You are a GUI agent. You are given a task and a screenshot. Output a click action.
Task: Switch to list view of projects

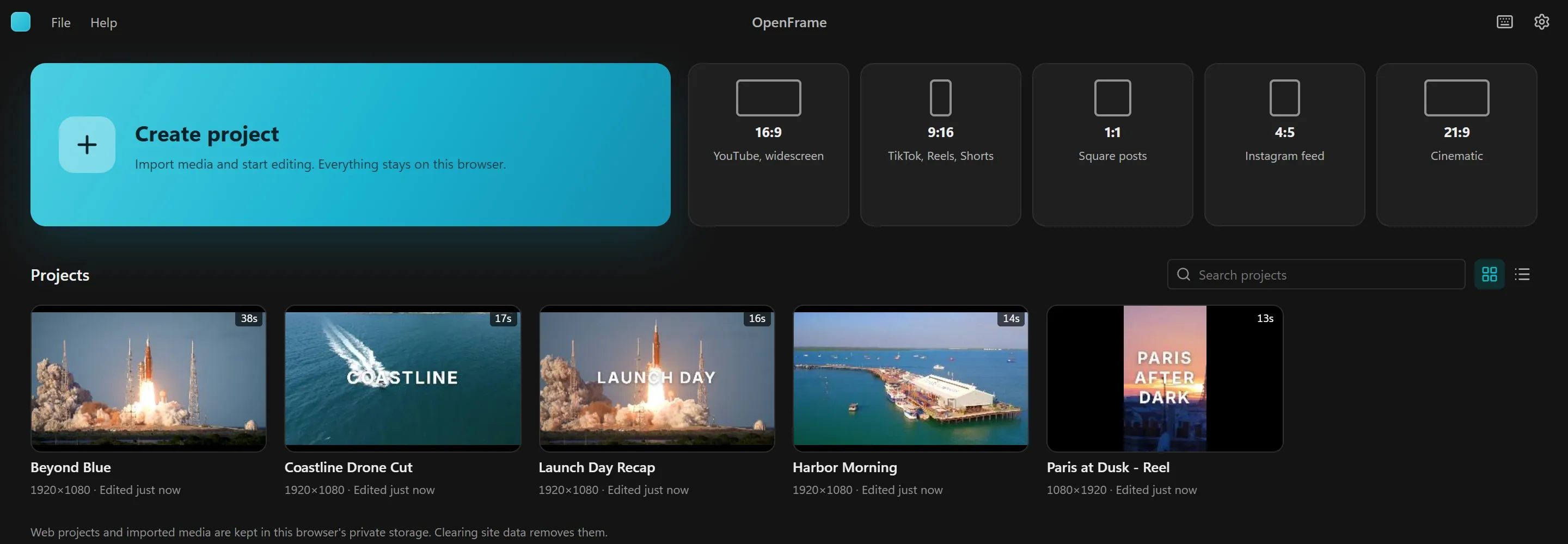click(1522, 274)
